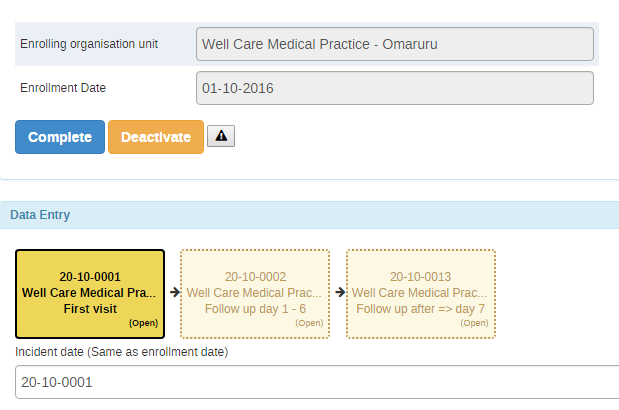Image resolution: width=619 pixels, height=410 pixels.
Task: Click (Open) status in First visit box
Action: 143,323
